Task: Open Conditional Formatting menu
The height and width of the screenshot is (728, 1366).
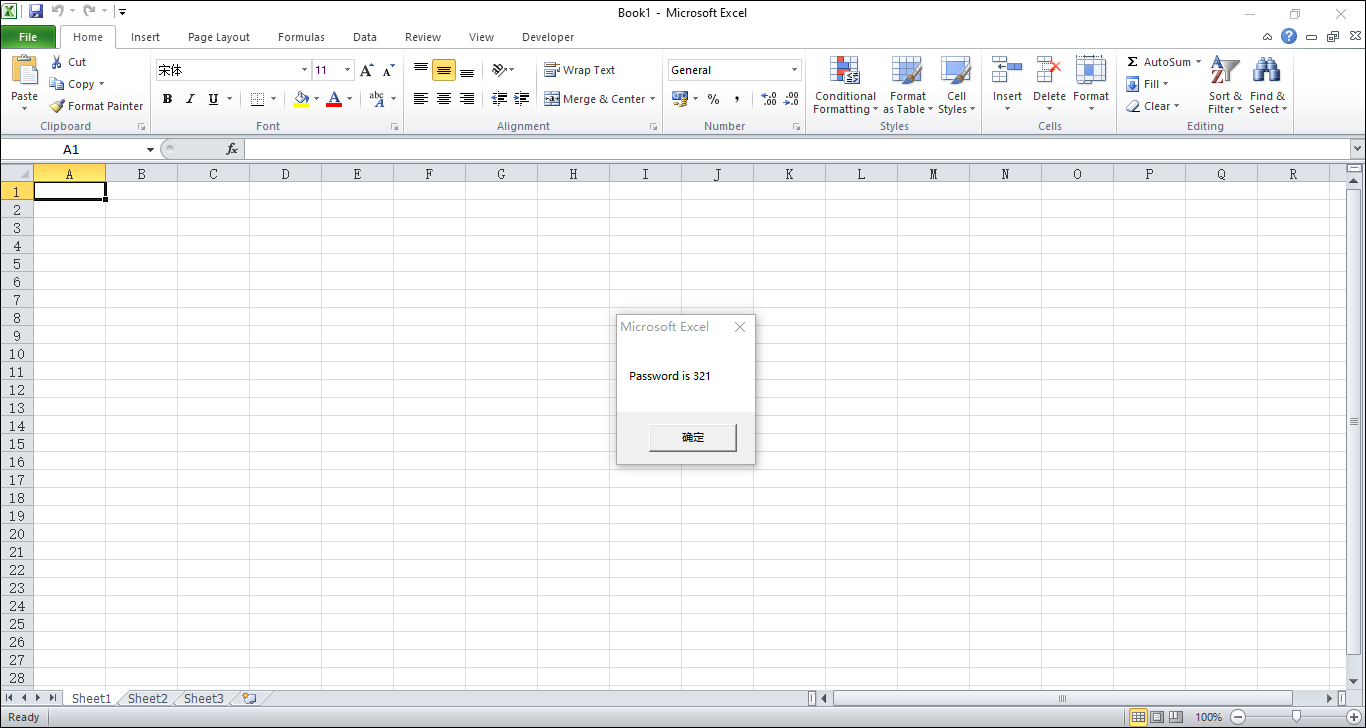Action: [845, 86]
